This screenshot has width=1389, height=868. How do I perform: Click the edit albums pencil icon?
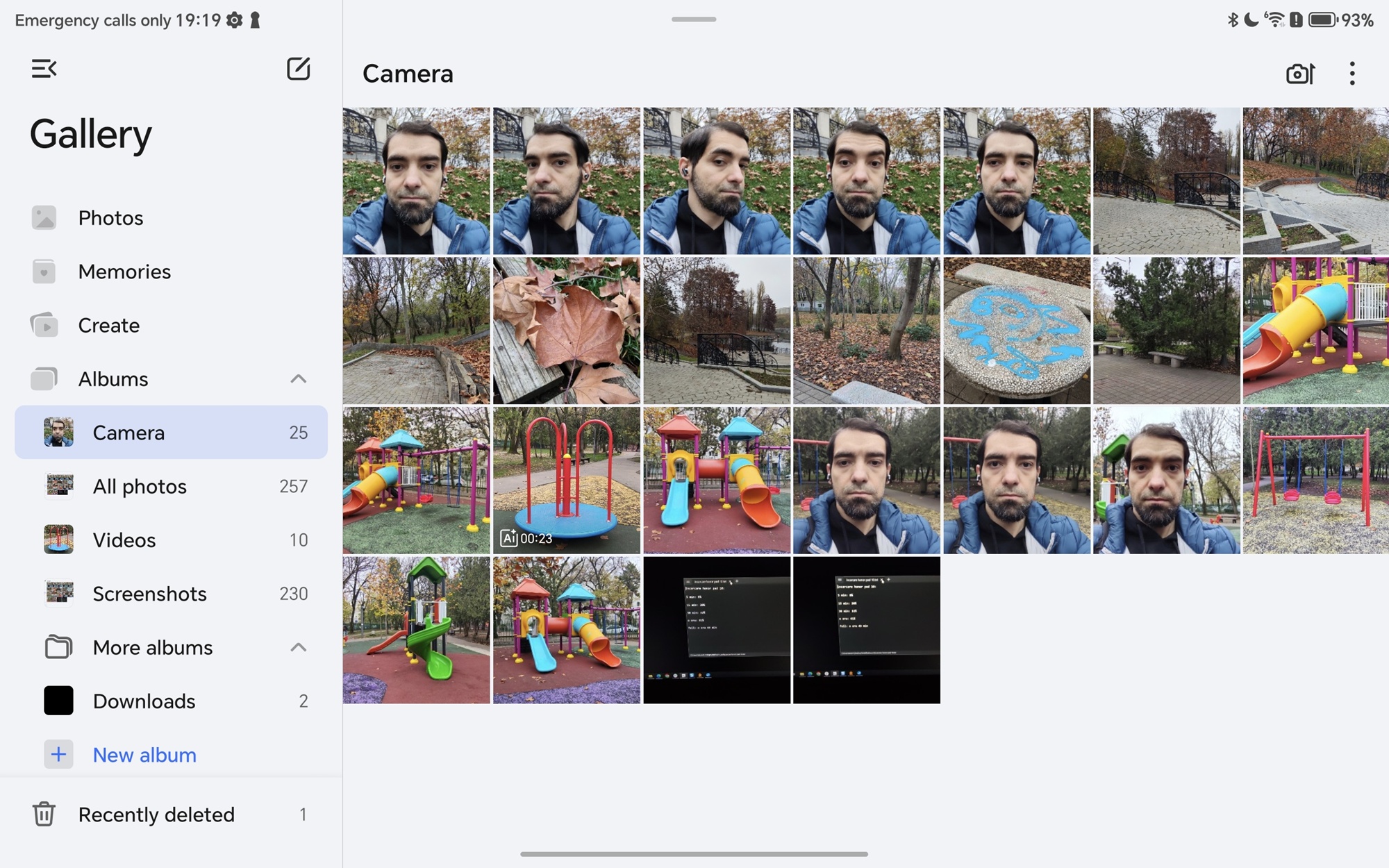pyautogui.click(x=298, y=69)
